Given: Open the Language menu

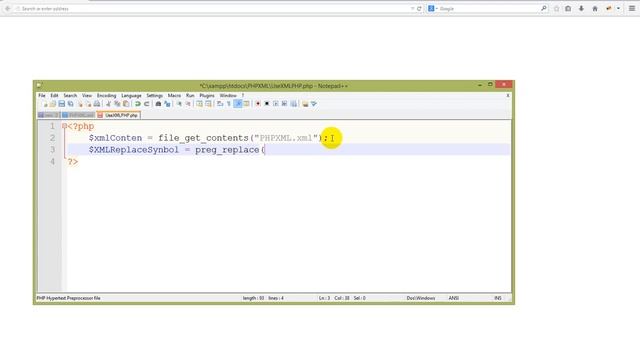Looking at the screenshot, I should click(131, 96).
